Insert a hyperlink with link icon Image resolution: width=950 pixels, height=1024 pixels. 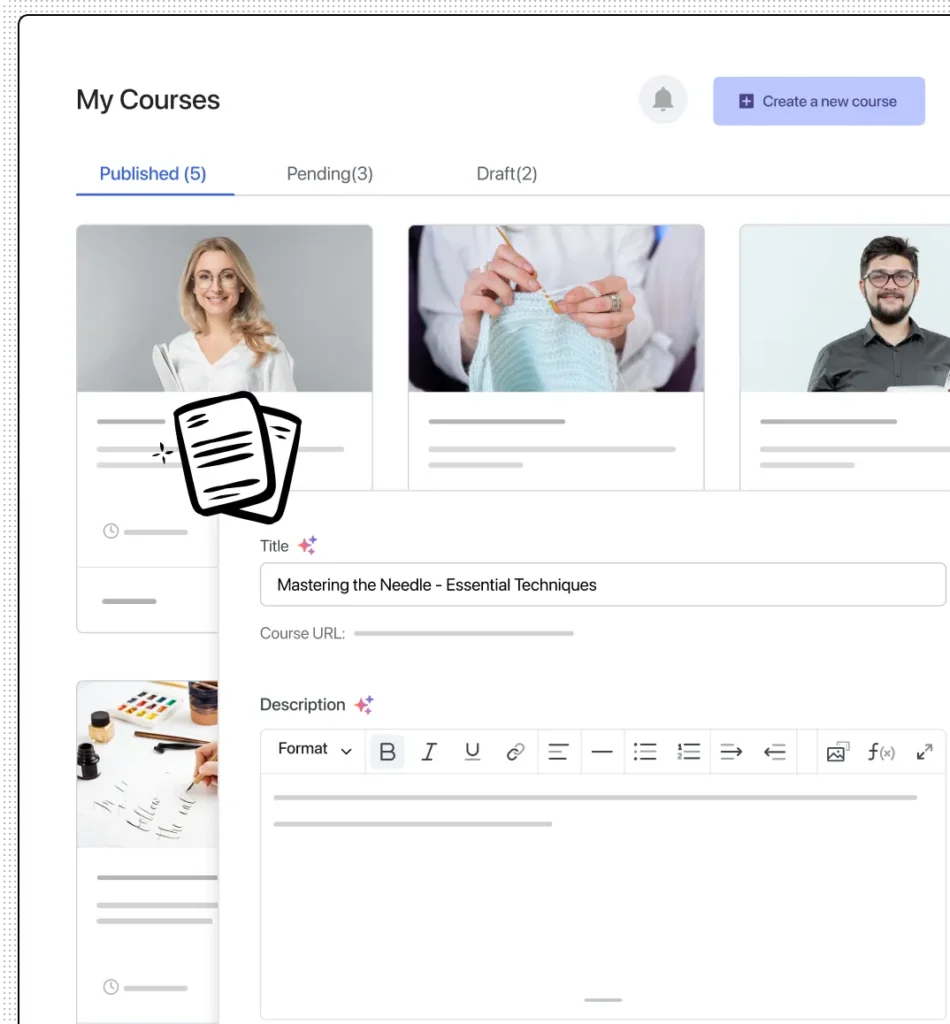(516, 752)
